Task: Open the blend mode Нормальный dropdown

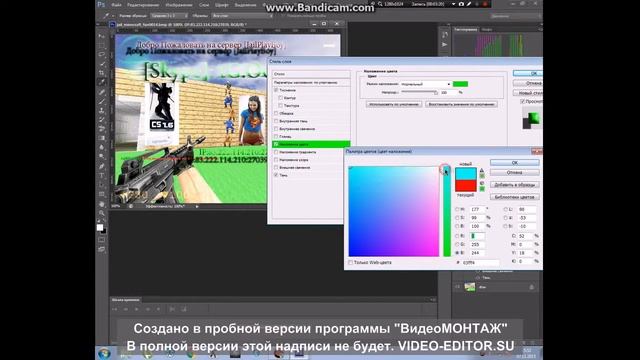Action: pos(425,84)
